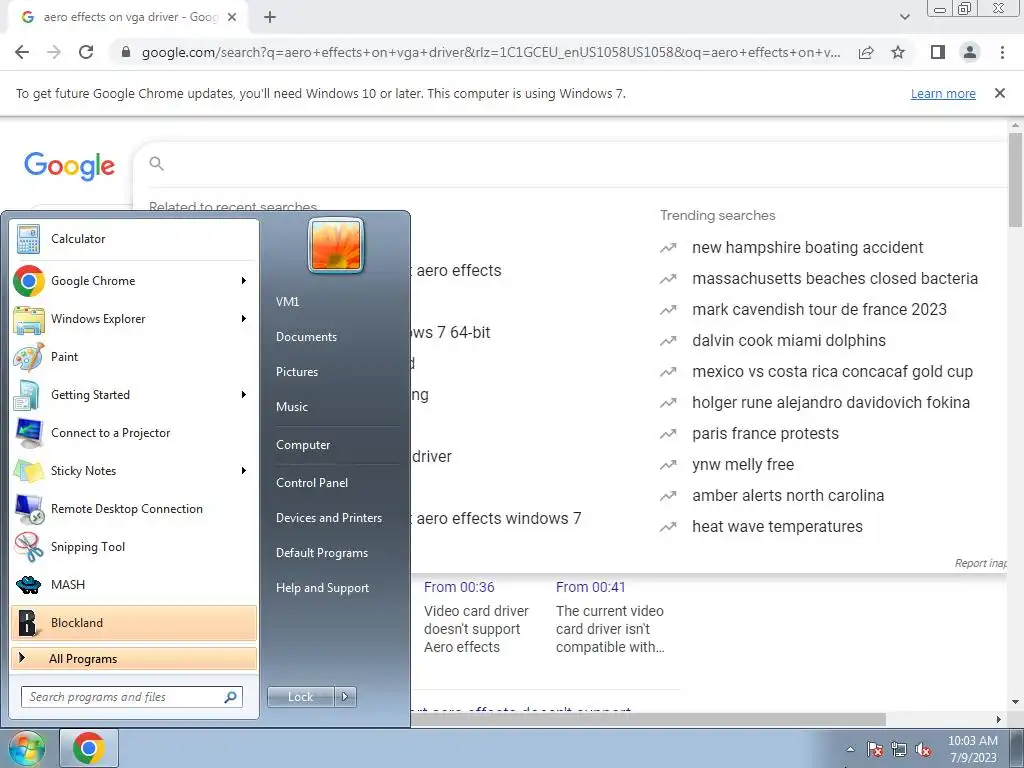Viewport: 1024px width, 768px height.
Task: Open shutdown options arrow next to Lock
Action: [345, 697]
